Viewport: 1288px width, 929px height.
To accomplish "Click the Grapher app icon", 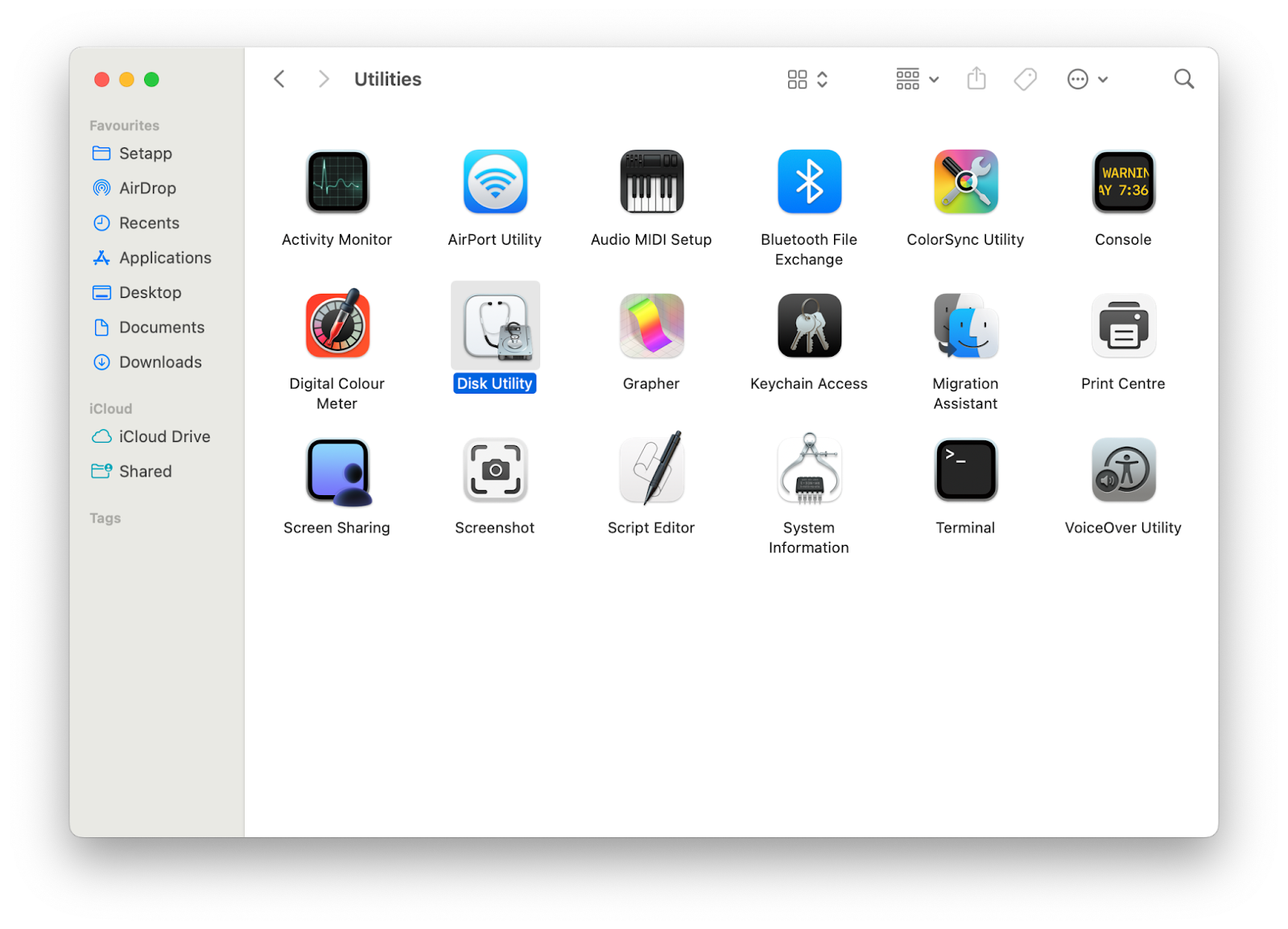I will click(x=651, y=326).
